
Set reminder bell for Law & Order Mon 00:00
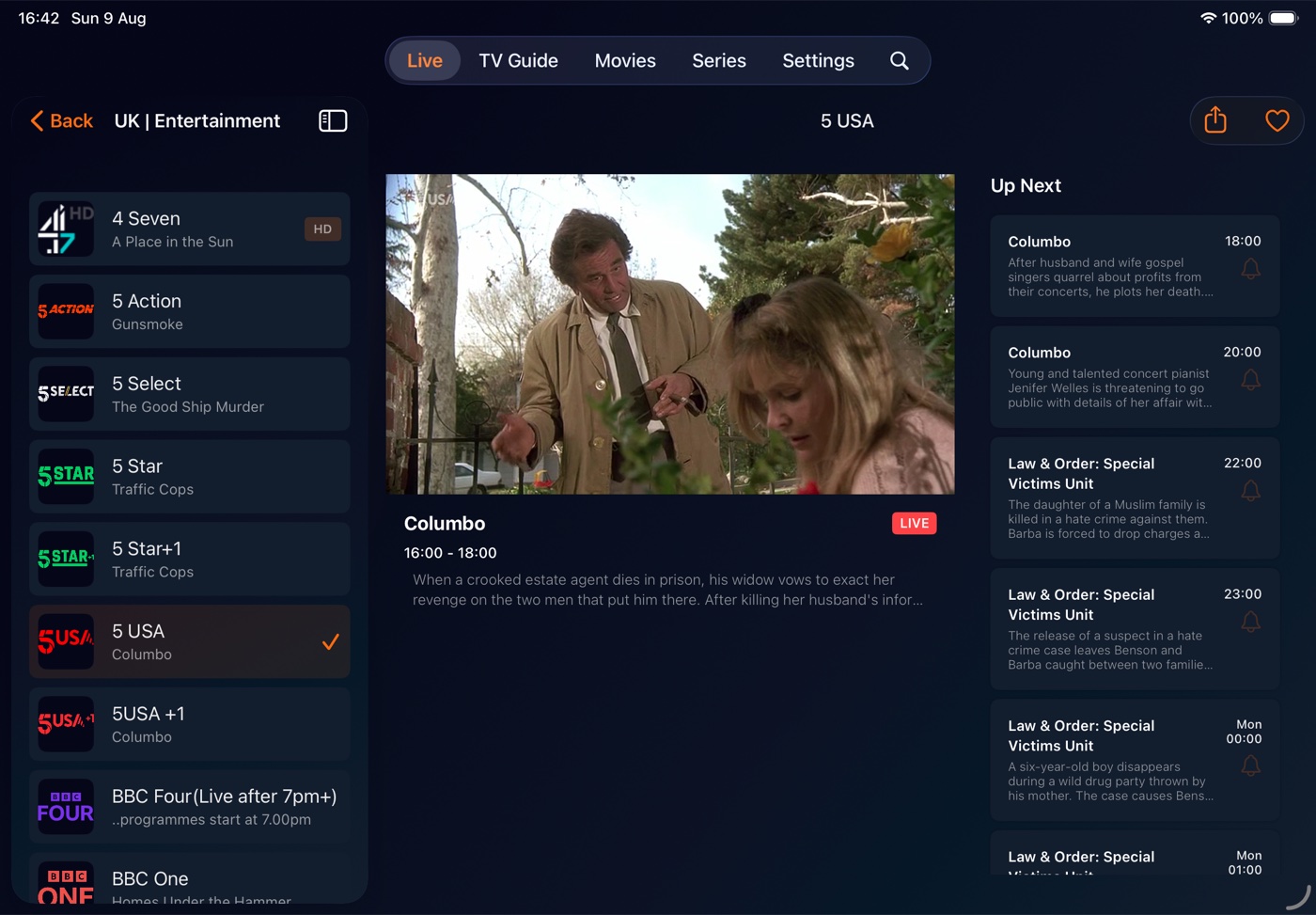click(x=1250, y=765)
